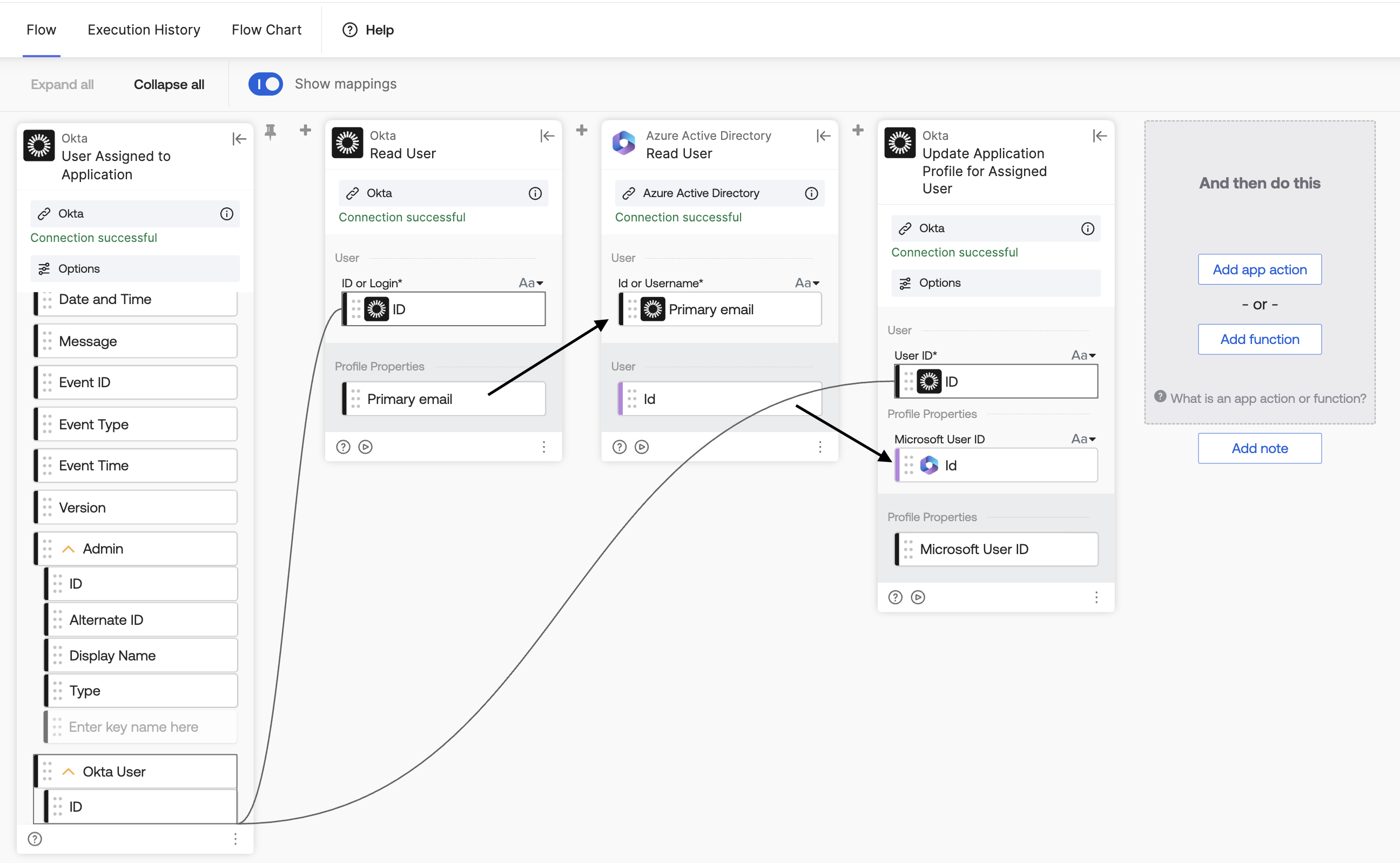The width and height of the screenshot is (1400, 863).
Task: Open more options on Update Application Profile card
Action: [x=1096, y=597]
